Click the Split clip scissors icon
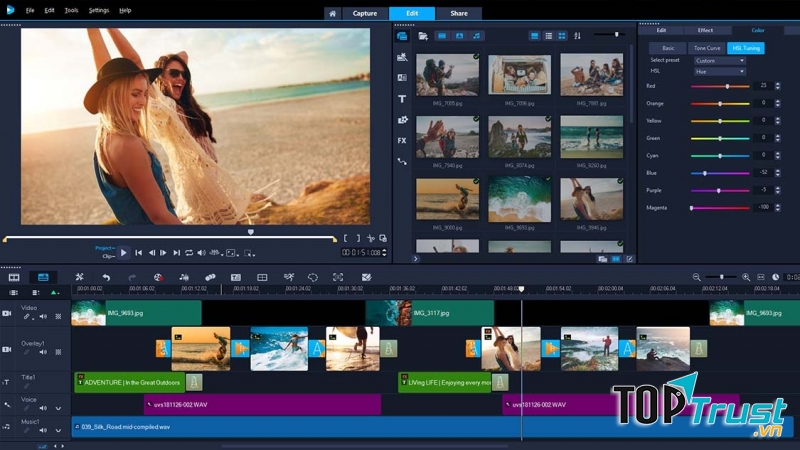Screen dimensions: 800x450 [x=371, y=238]
